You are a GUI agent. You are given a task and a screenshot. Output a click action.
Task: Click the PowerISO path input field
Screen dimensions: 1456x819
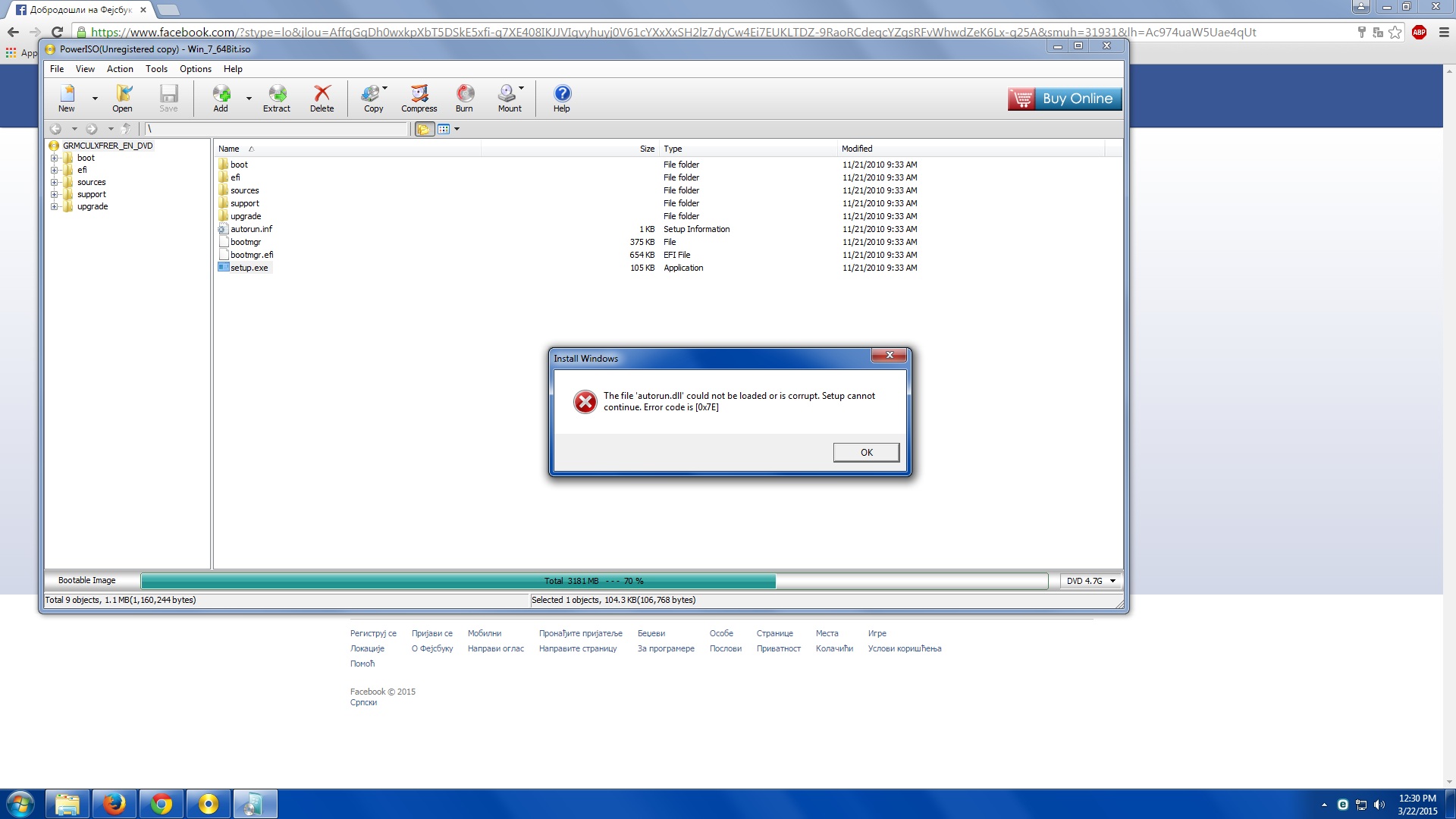click(x=277, y=129)
